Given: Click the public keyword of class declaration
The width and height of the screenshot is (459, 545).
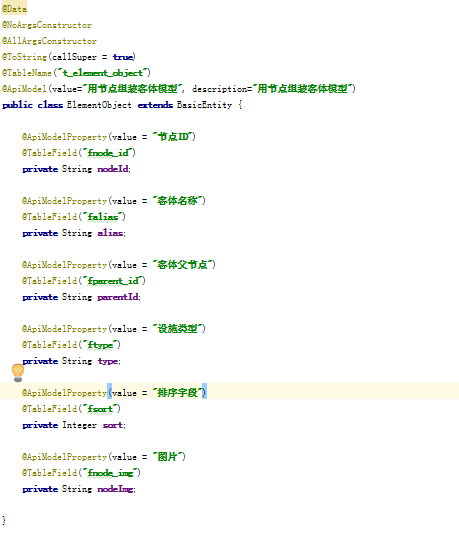Looking at the screenshot, I should (17, 105).
